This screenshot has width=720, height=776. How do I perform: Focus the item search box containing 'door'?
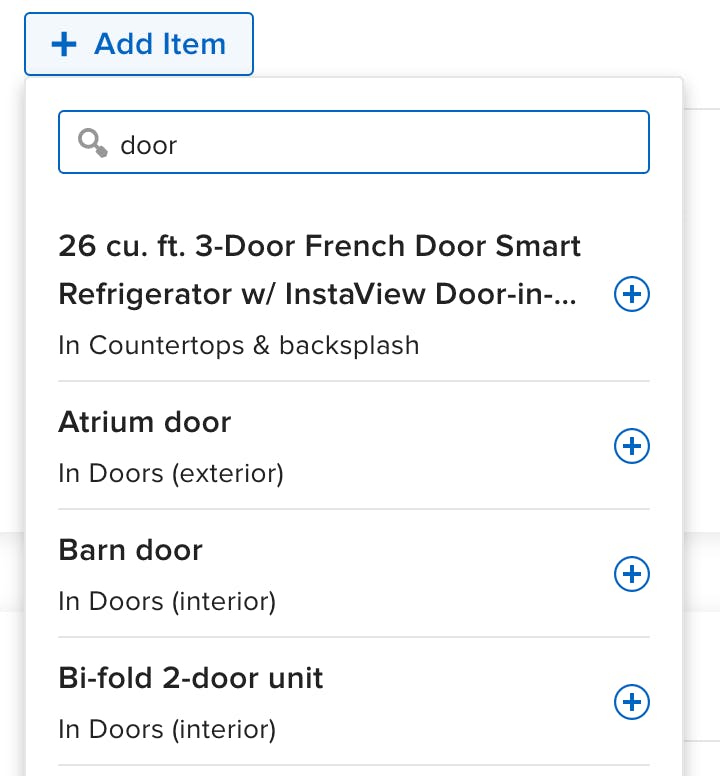pyautogui.click(x=354, y=143)
